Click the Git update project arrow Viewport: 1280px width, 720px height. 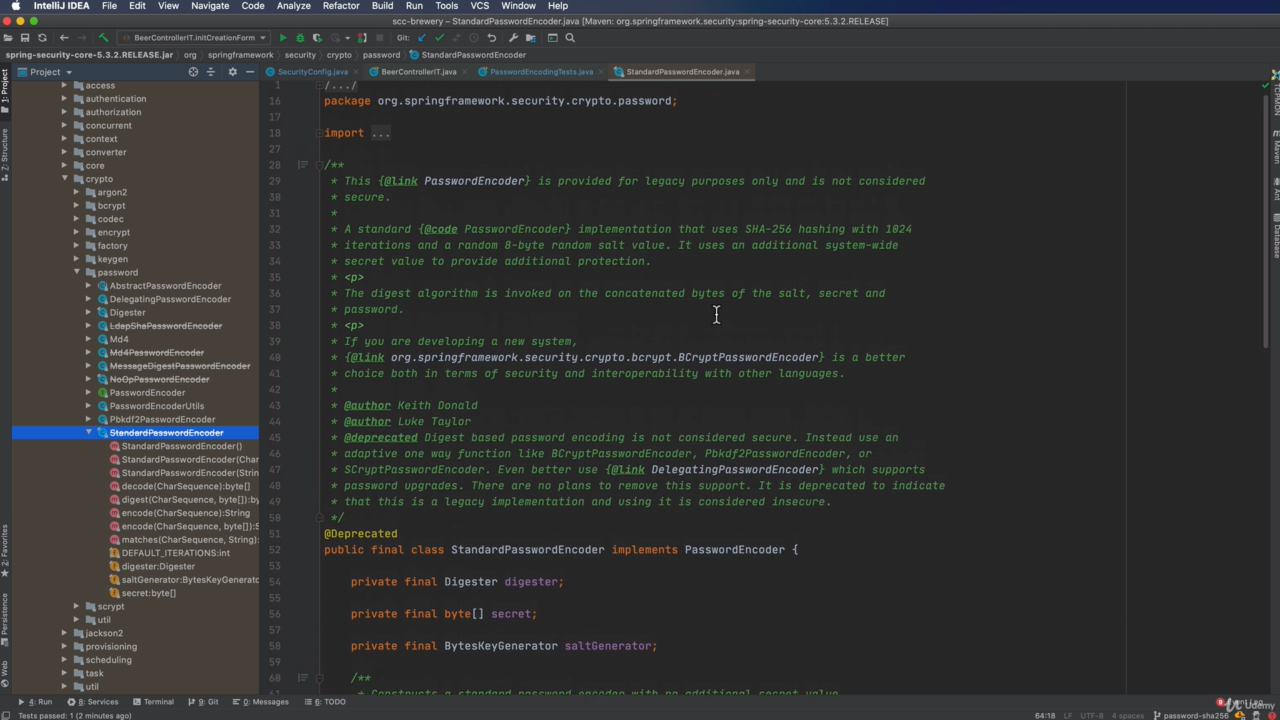pos(422,38)
